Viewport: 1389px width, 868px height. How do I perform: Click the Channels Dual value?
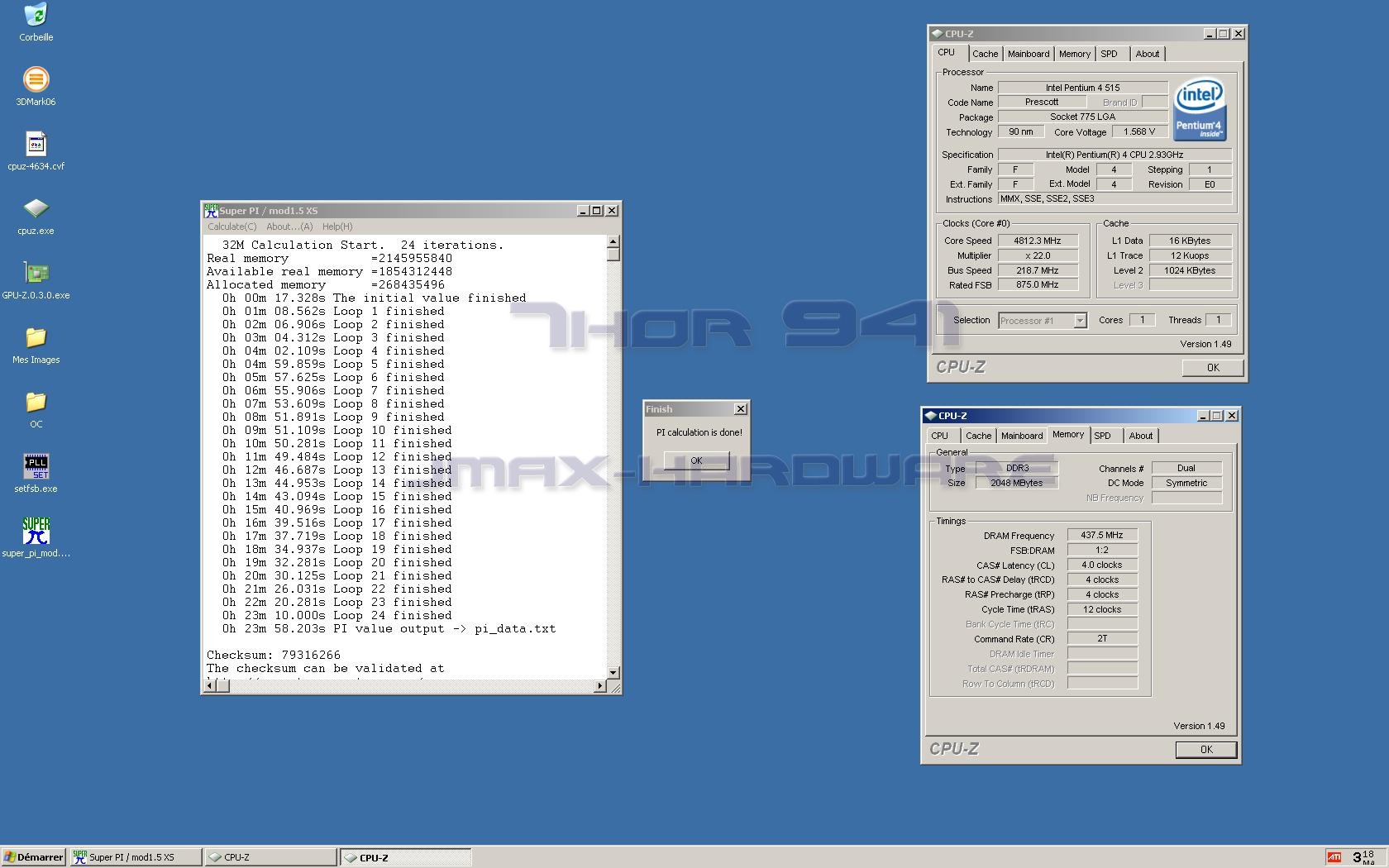pos(1186,468)
